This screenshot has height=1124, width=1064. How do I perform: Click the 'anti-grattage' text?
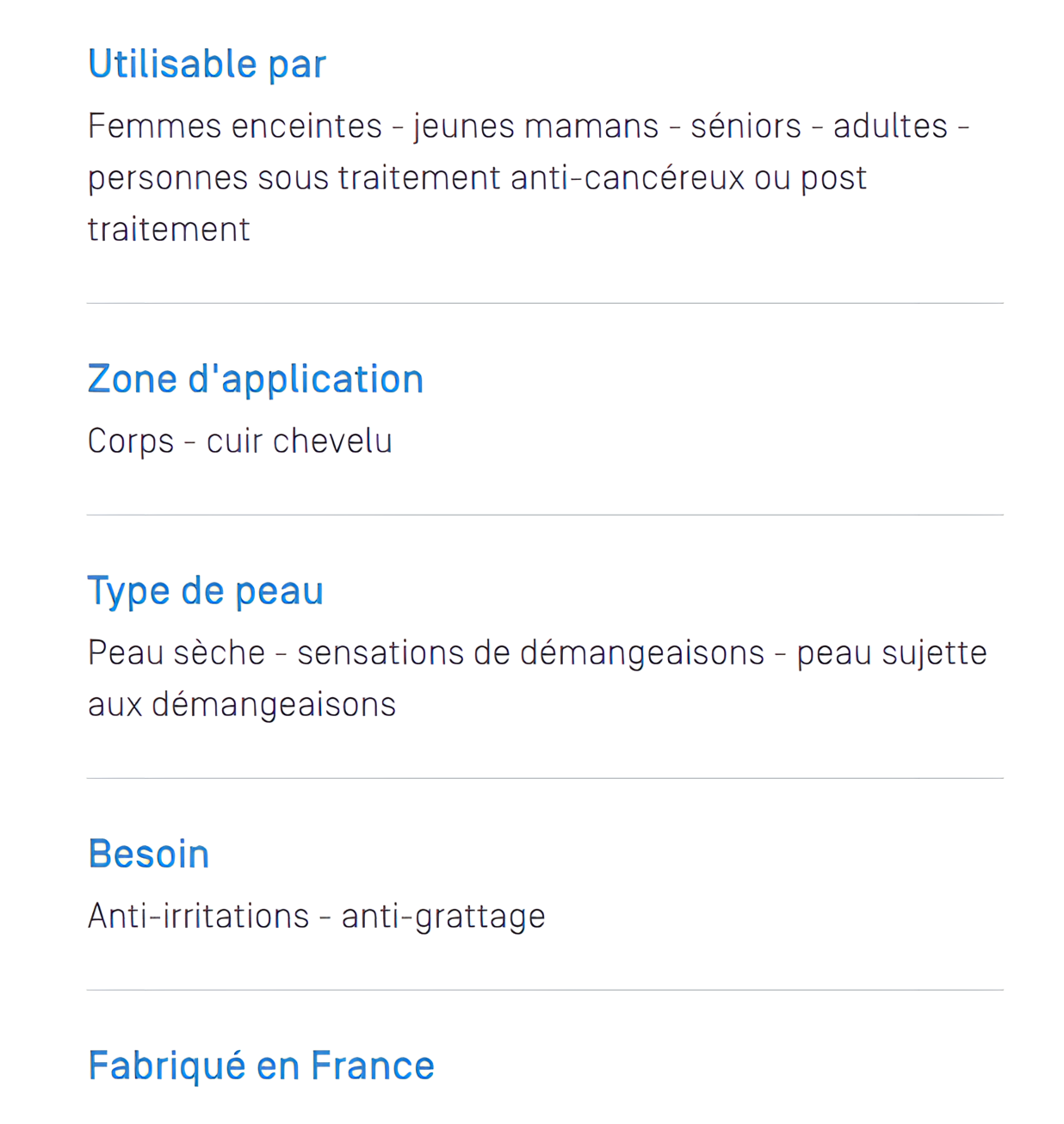[443, 917]
